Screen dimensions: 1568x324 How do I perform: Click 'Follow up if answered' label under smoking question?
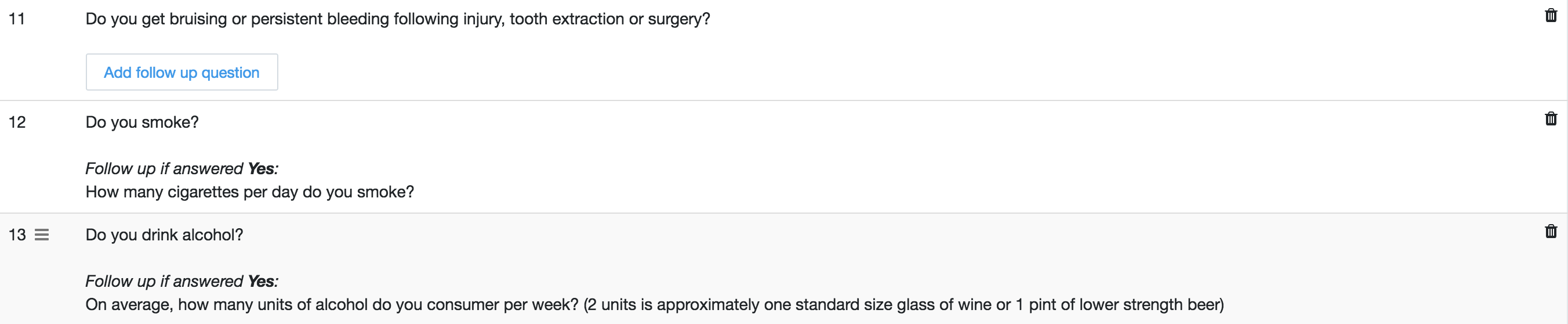click(164, 169)
